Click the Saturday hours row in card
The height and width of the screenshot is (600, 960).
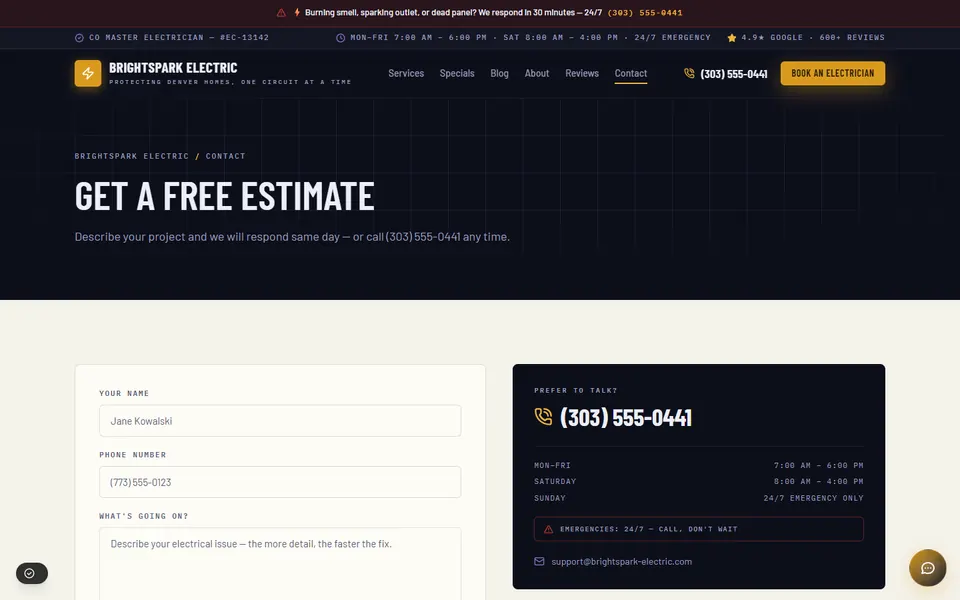699,482
